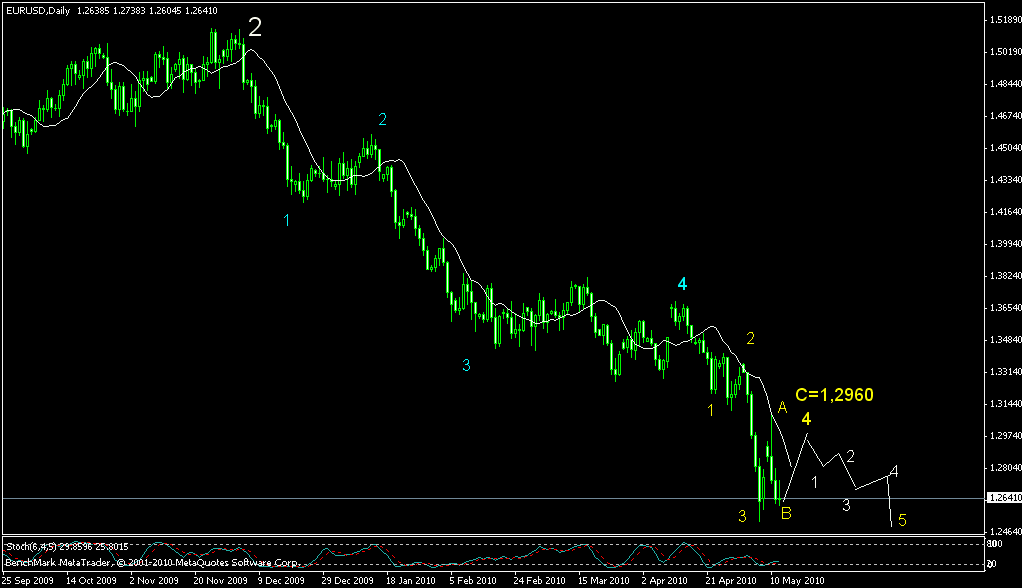Select the yellow C=1,2960 target annotation
The height and width of the screenshot is (588, 1022).
pos(834,394)
